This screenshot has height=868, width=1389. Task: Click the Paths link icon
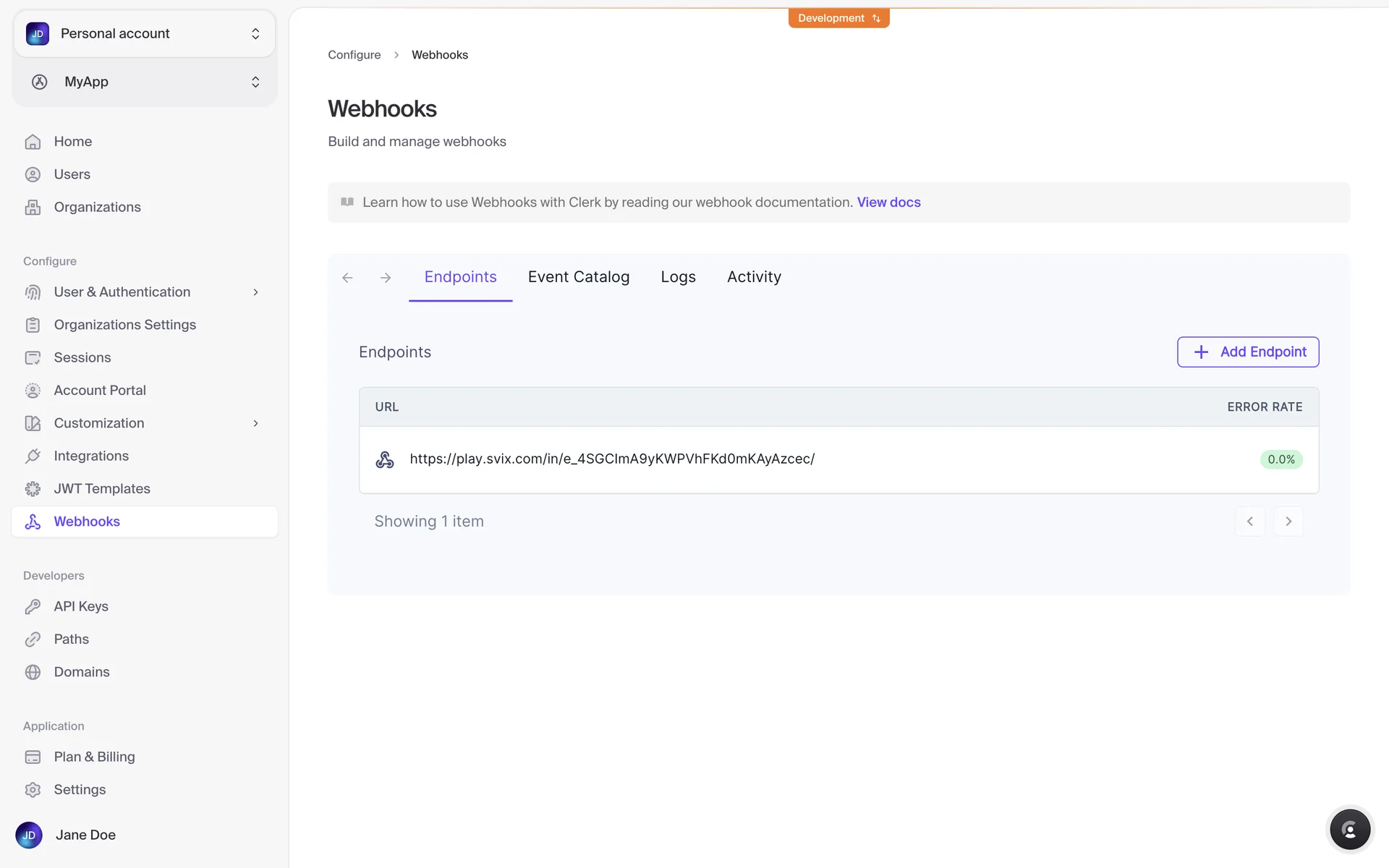pyautogui.click(x=33, y=639)
